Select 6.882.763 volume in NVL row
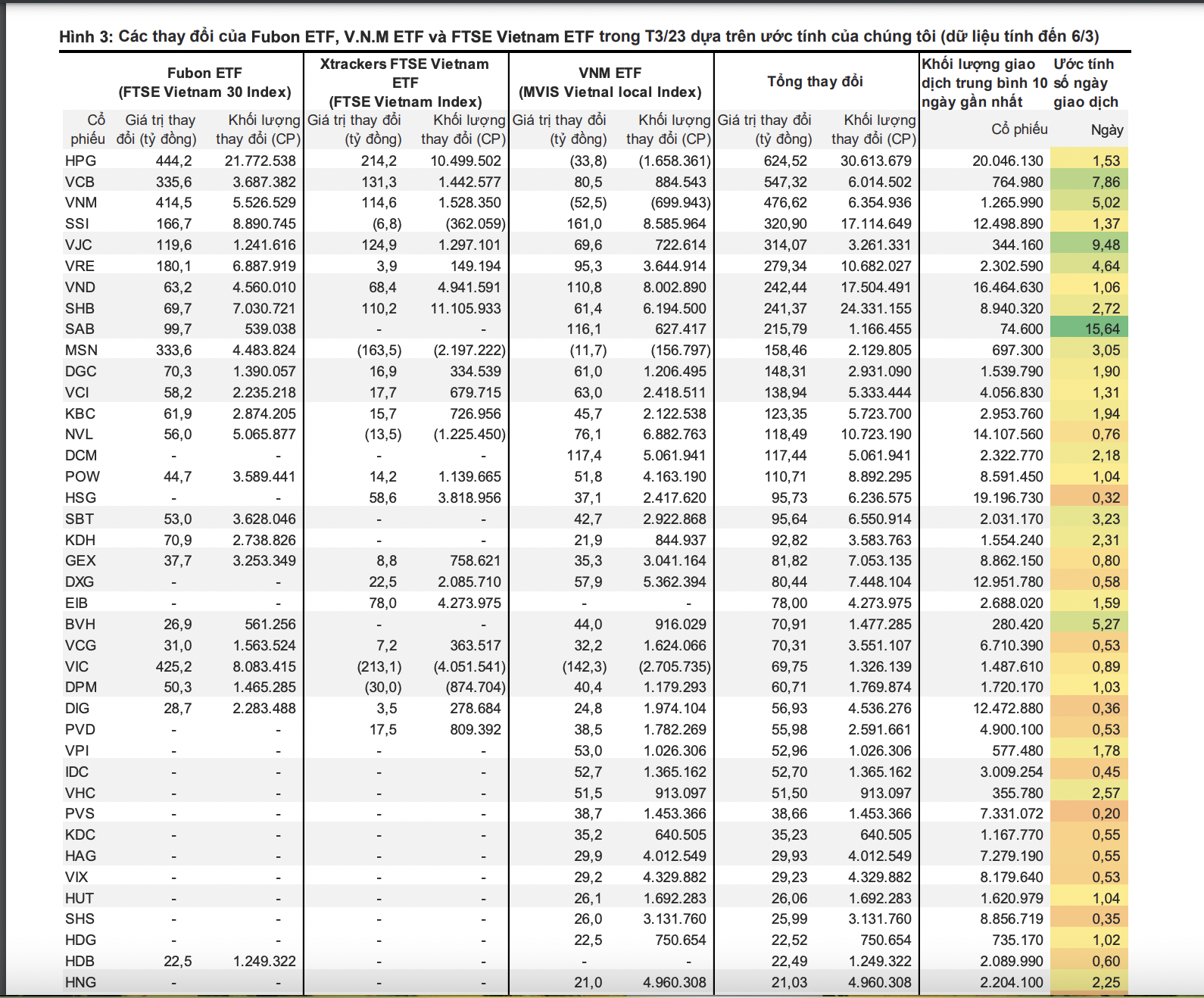The height and width of the screenshot is (998, 1204). pos(675,434)
